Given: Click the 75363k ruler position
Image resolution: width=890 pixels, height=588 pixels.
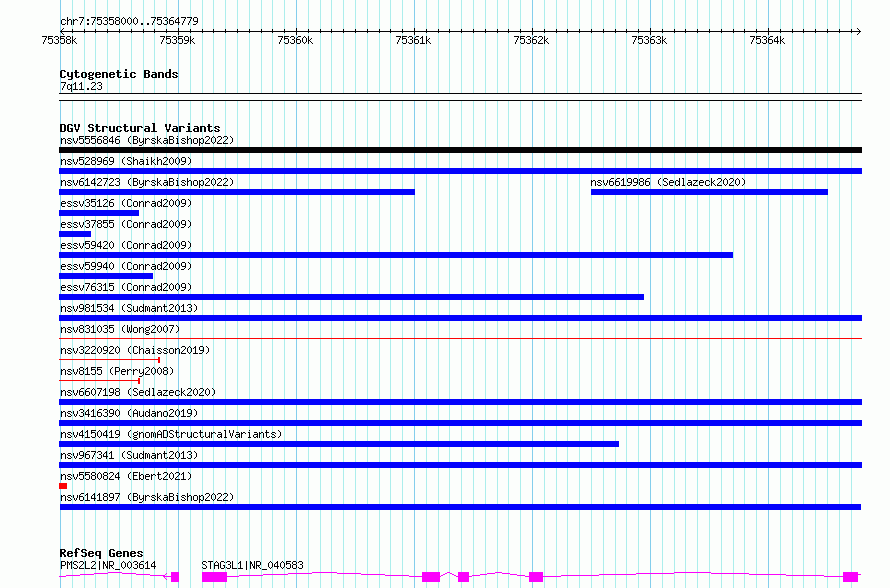Looking at the screenshot, I should (649, 40).
